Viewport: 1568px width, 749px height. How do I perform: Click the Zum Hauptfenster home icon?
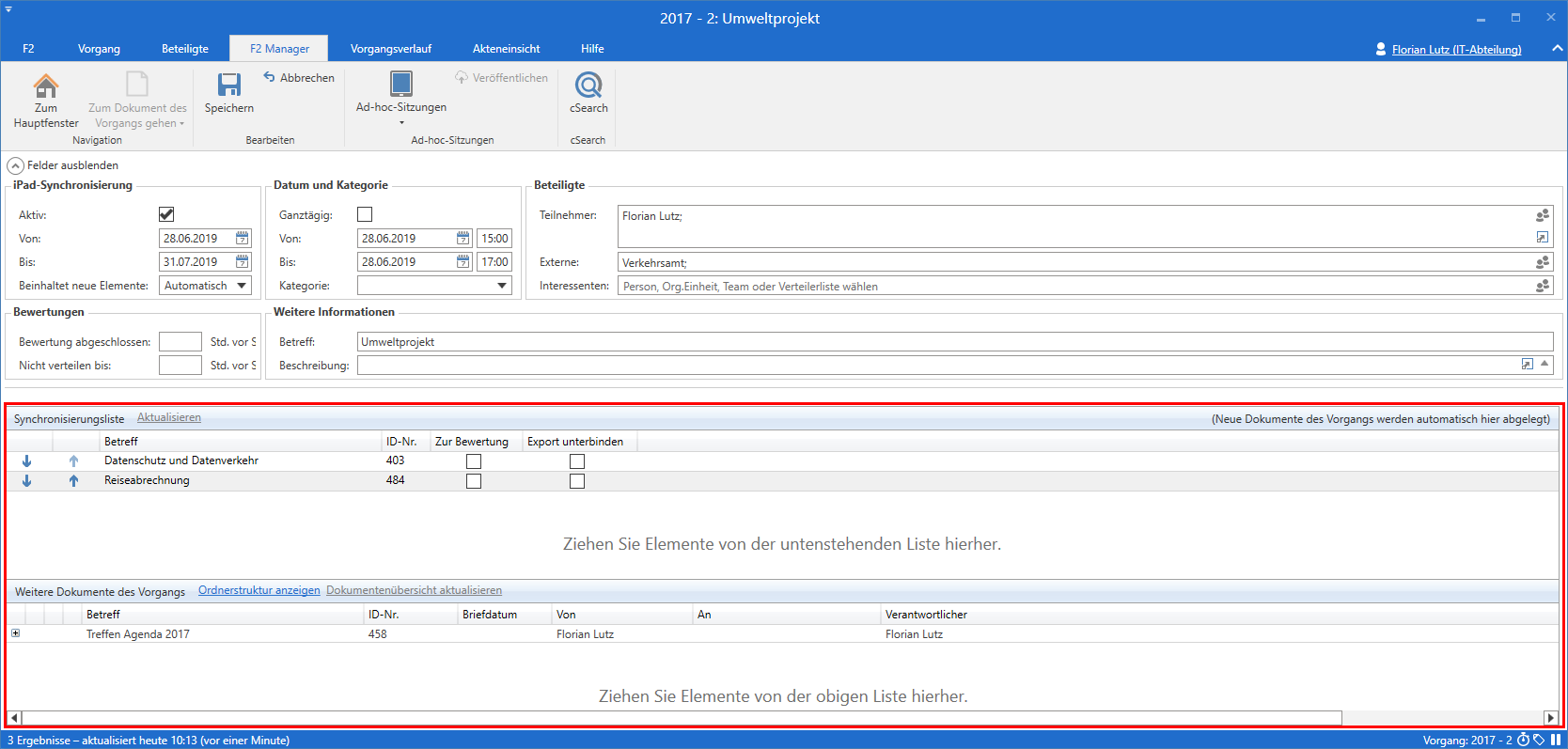point(45,86)
